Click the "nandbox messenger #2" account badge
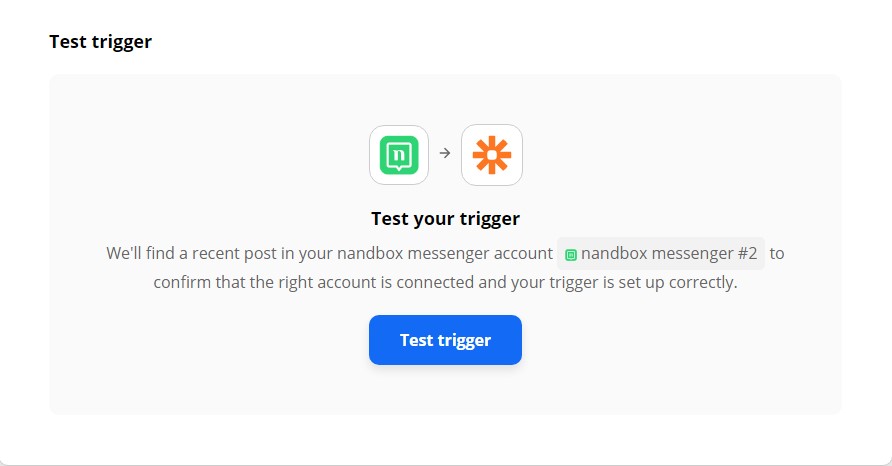 point(661,253)
